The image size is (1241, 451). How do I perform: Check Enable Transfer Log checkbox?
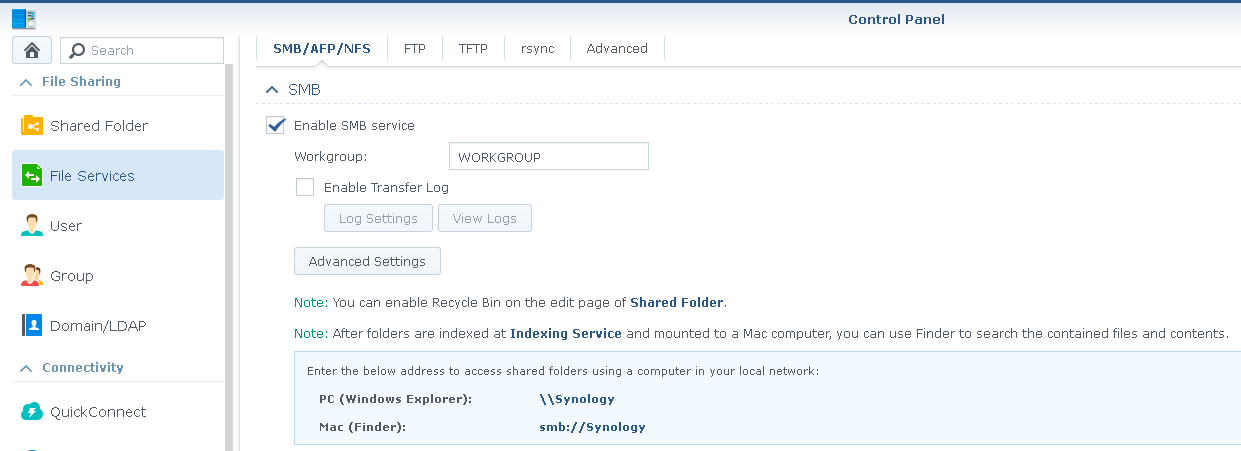coord(305,187)
